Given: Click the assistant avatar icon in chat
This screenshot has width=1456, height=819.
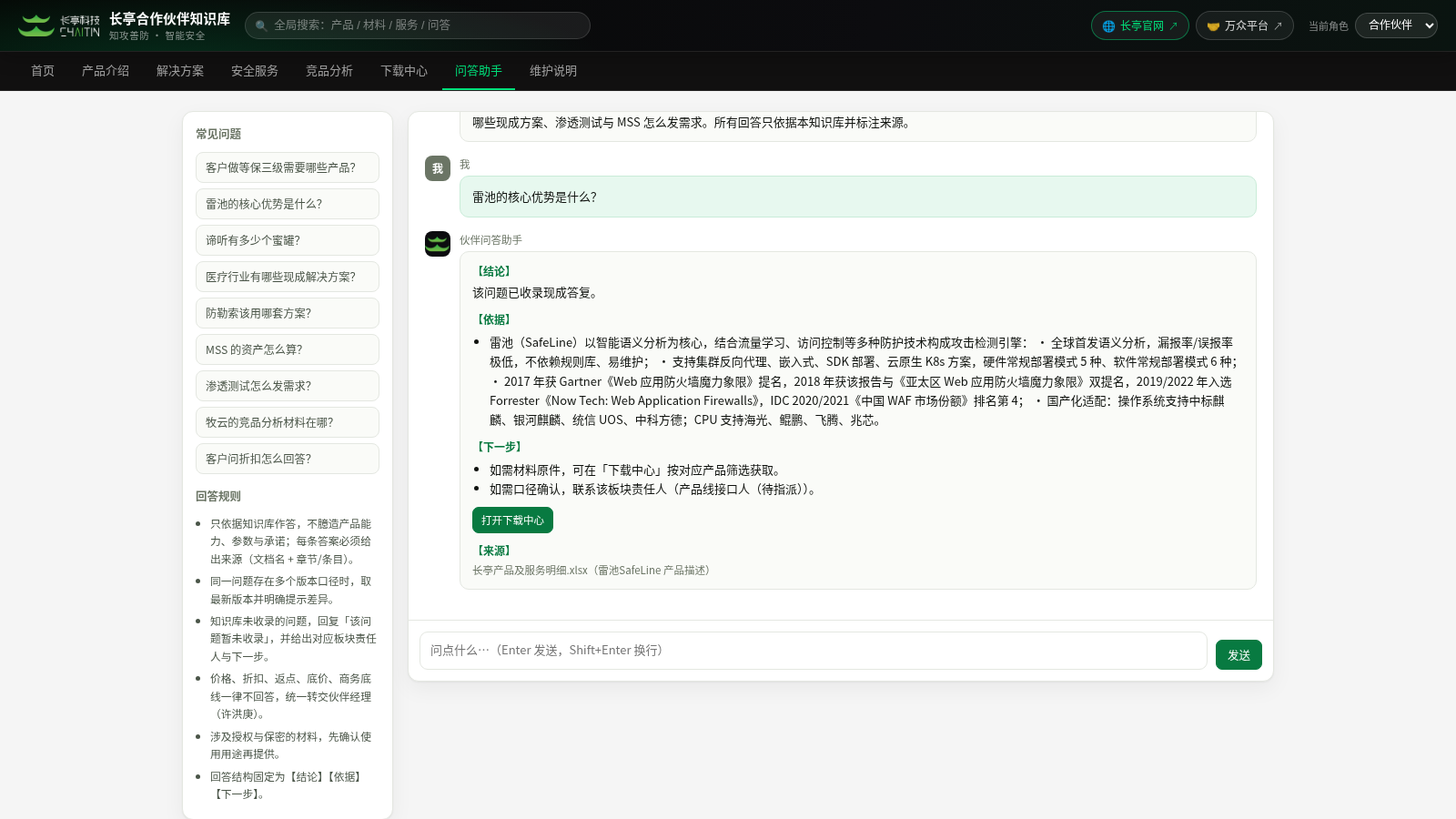Looking at the screenshot, I should (438, 244).
